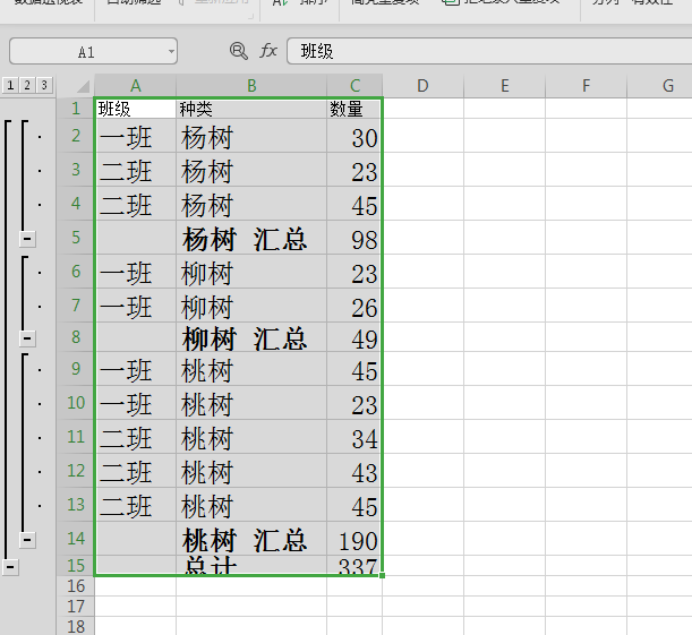The height and width of the screenshot is (636, 692).
Task: Open the Name Box dropdown arrow
Action: 171,52
